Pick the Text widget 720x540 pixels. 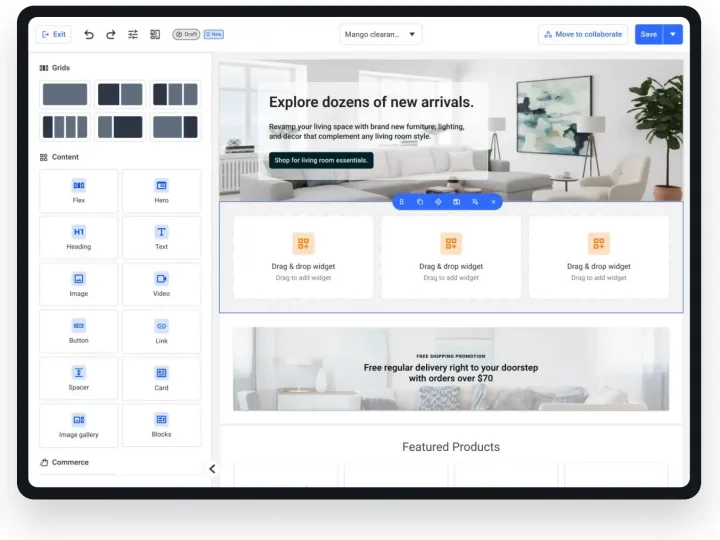coord(161,238)
